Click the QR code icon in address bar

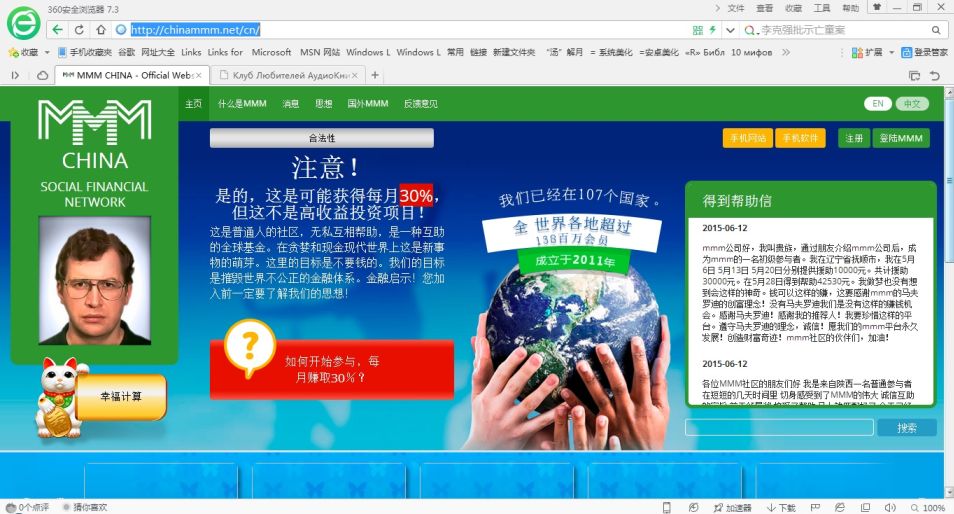tap(698, 30)
